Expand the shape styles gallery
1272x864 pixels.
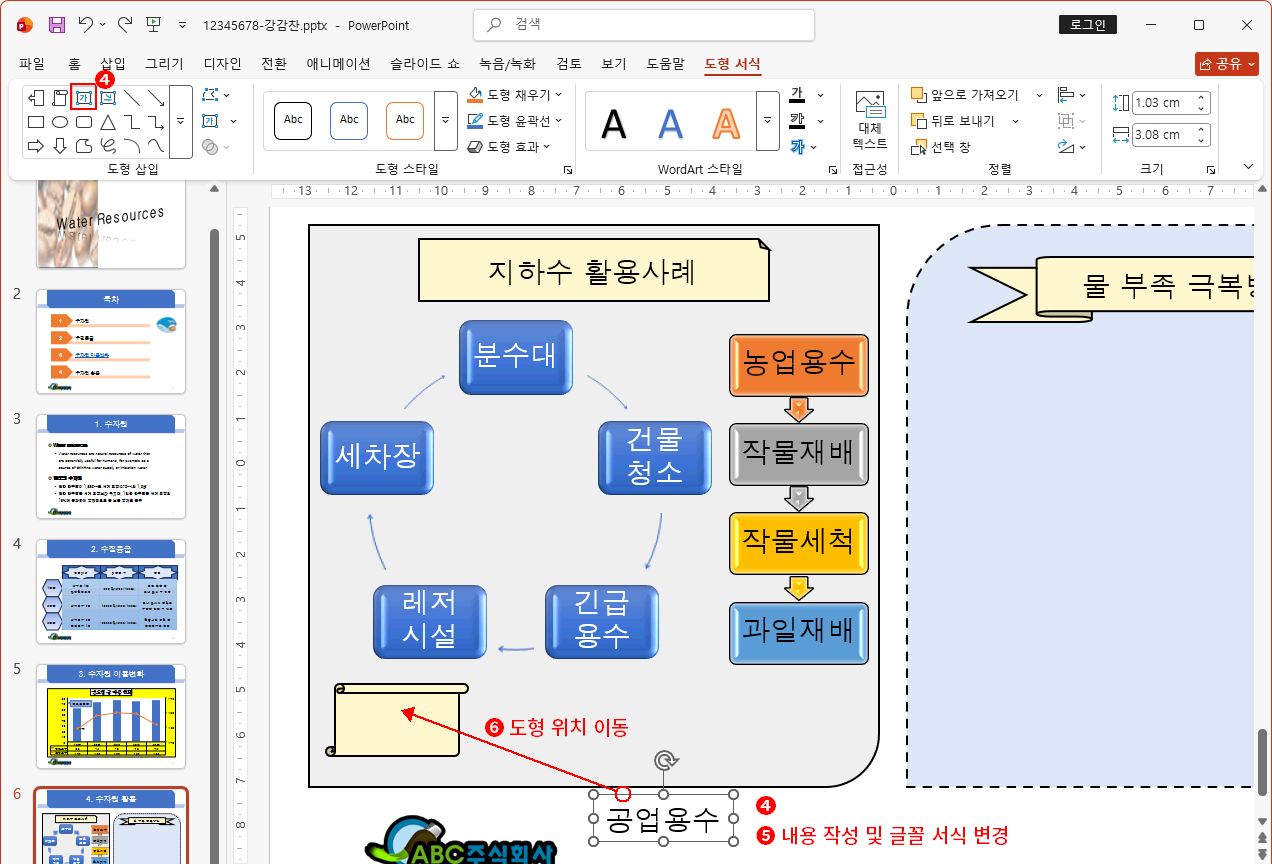point(445,120)
